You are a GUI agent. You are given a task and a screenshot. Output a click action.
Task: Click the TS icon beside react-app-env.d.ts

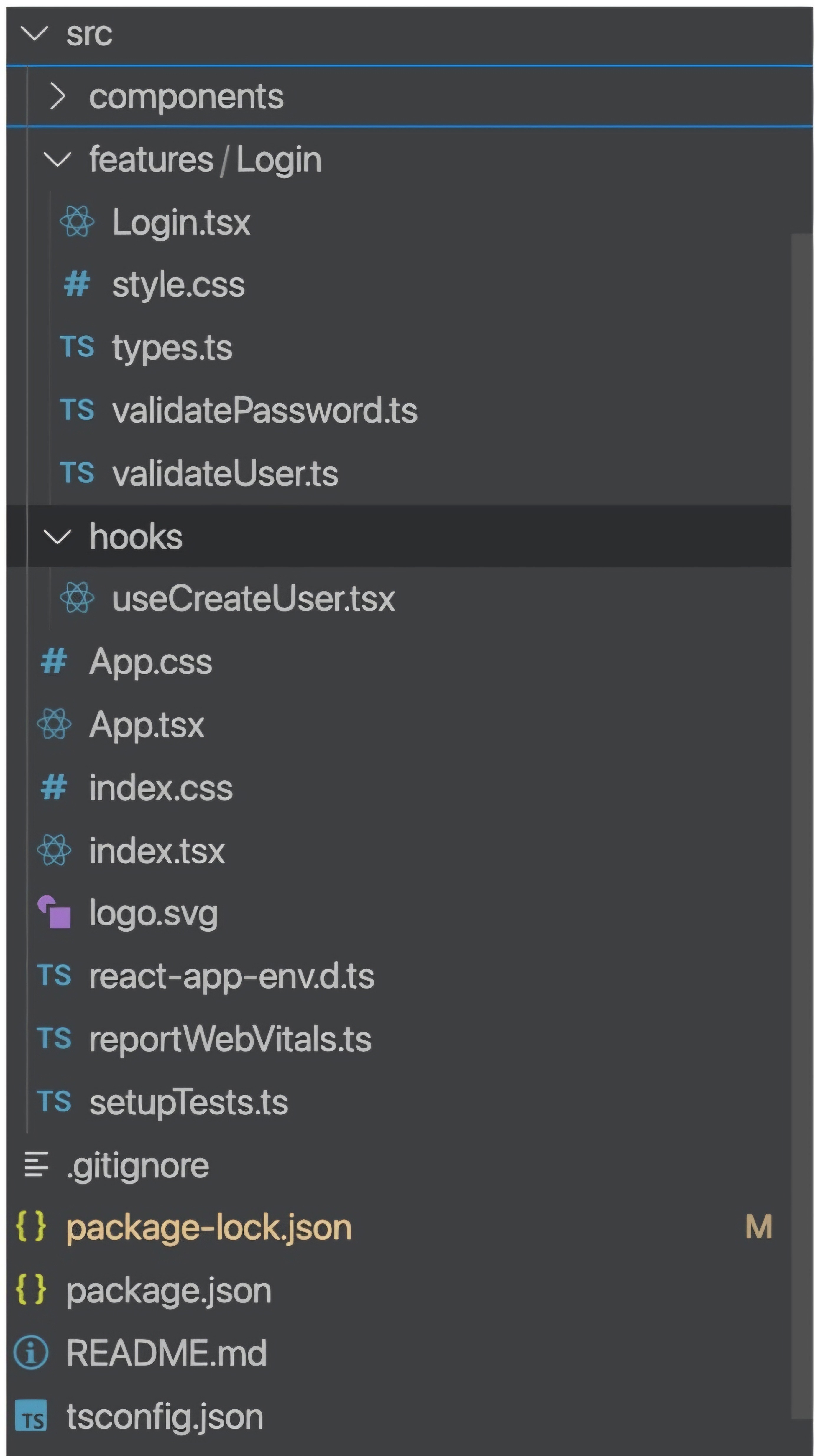click(x=54, y=976)
